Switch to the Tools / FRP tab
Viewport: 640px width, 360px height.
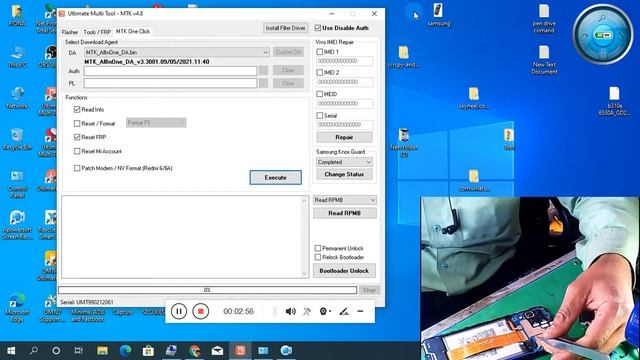coord(97,32)
